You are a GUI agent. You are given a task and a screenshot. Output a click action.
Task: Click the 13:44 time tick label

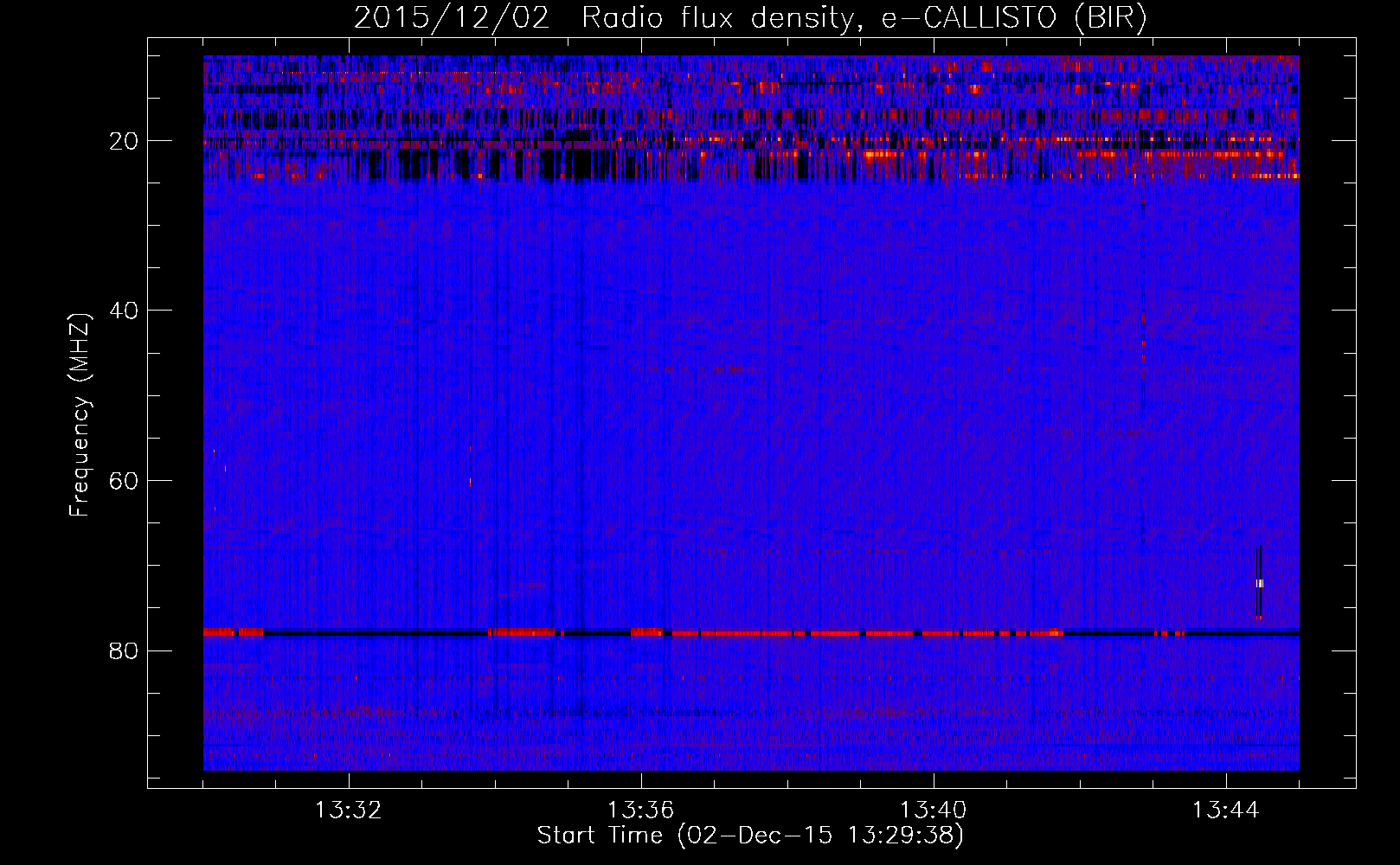pos(1226,811)
